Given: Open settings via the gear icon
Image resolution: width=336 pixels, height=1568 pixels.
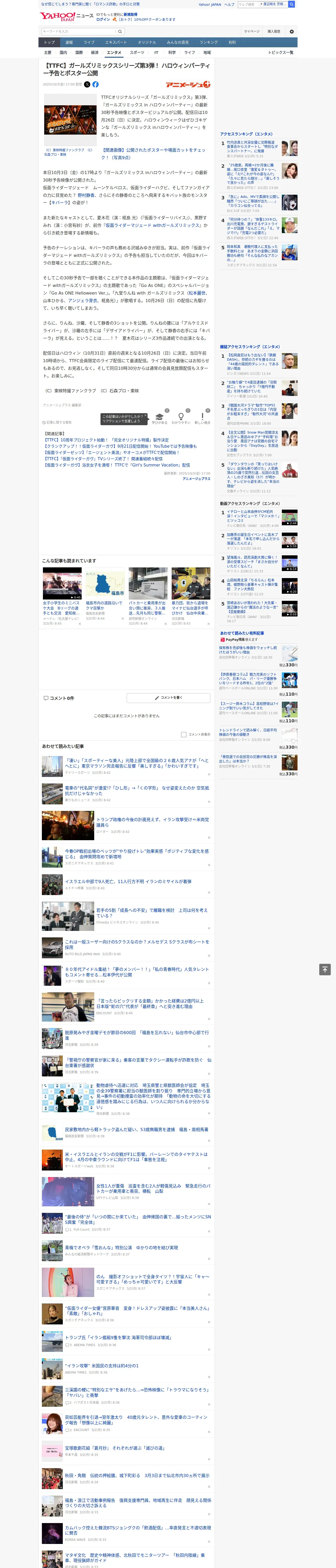Looking at the screenshot, I should coord(292,32).
